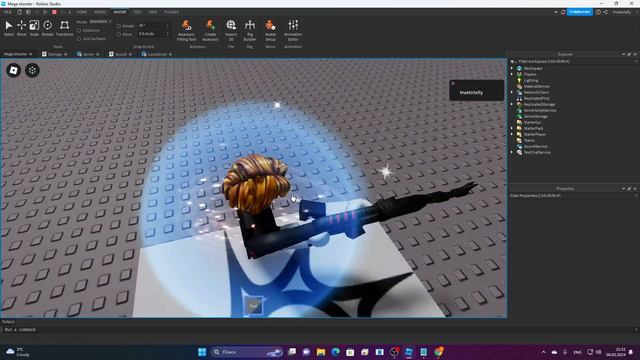The height and width of the screenshot is (360, 640).
Task: Click the ServerStorage icon in Explorer
Action: point(519,116)
